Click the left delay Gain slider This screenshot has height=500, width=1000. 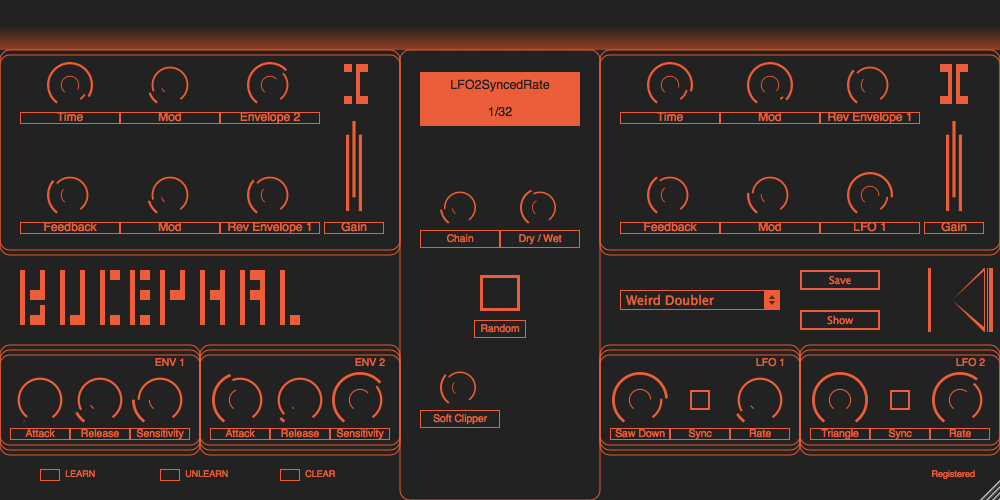(354, 166)
